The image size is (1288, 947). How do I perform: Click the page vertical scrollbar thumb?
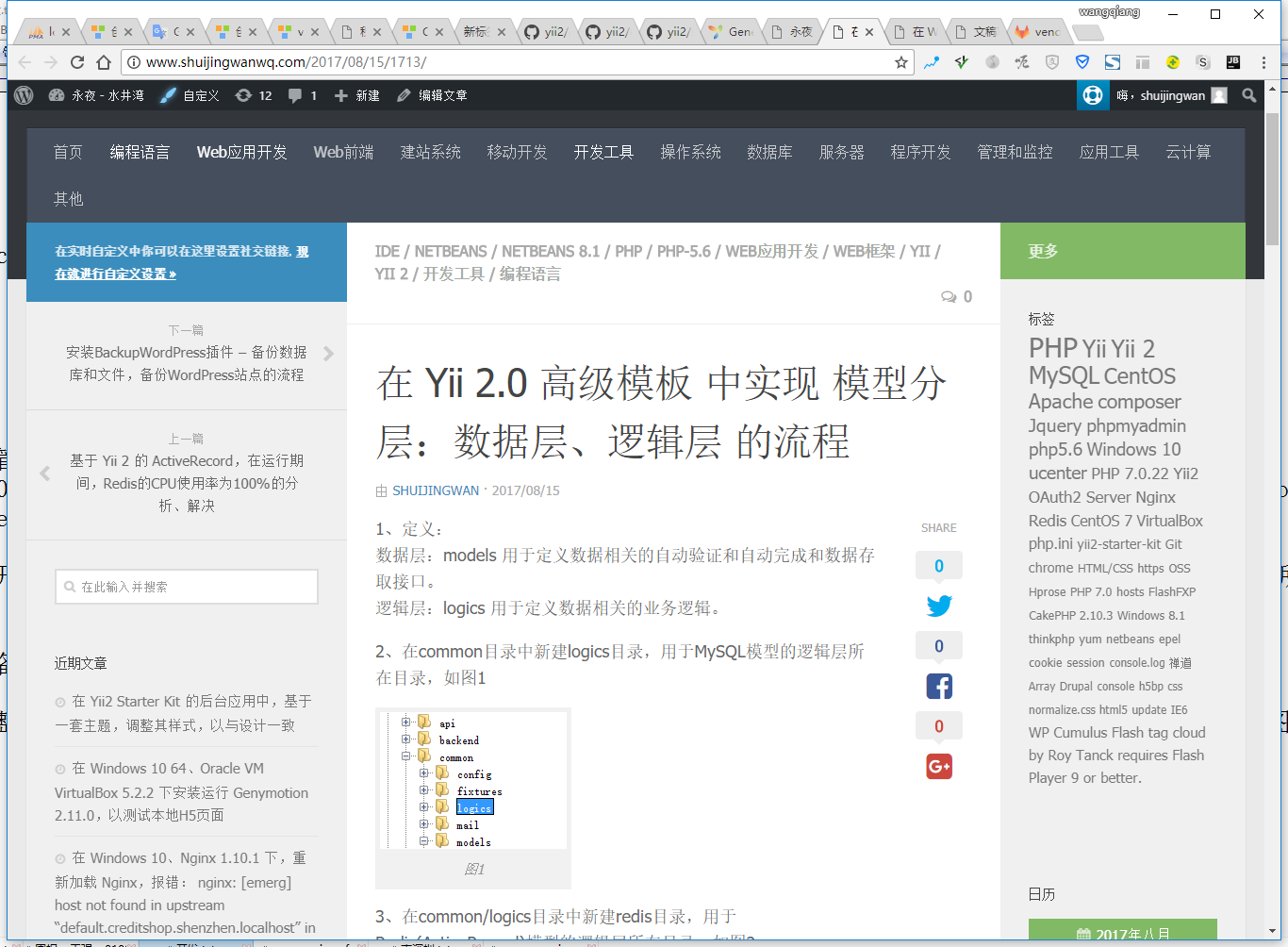coord(1272,179)
